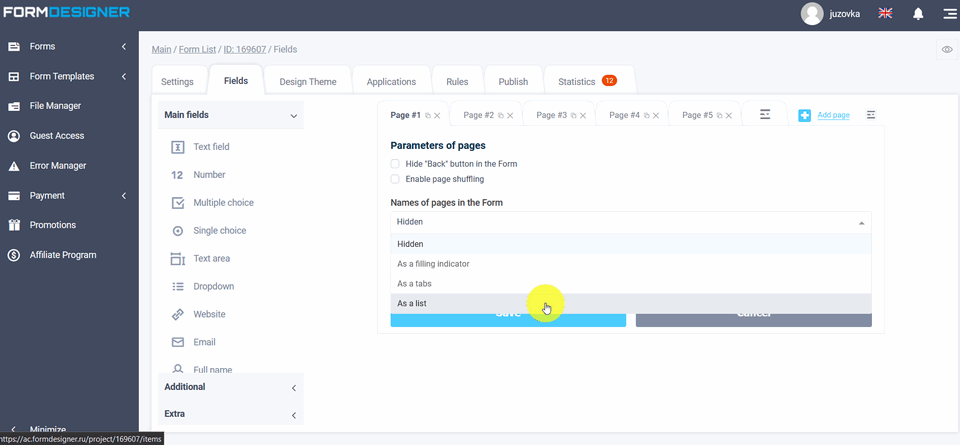960x445 pixels.
Task: Open the Promotions gift icon
Action: [x=13, y=225]
